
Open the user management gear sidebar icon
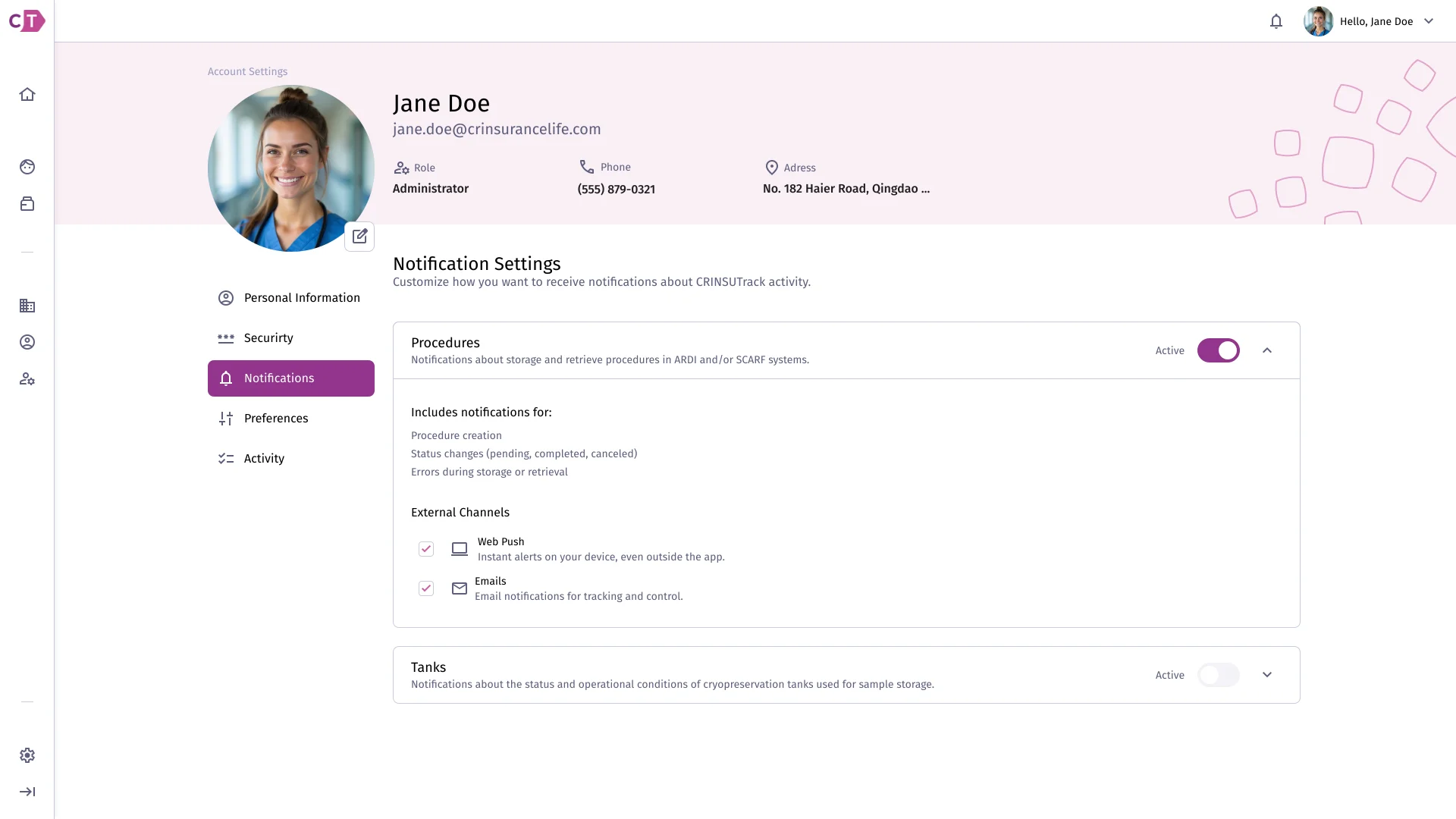27,378
